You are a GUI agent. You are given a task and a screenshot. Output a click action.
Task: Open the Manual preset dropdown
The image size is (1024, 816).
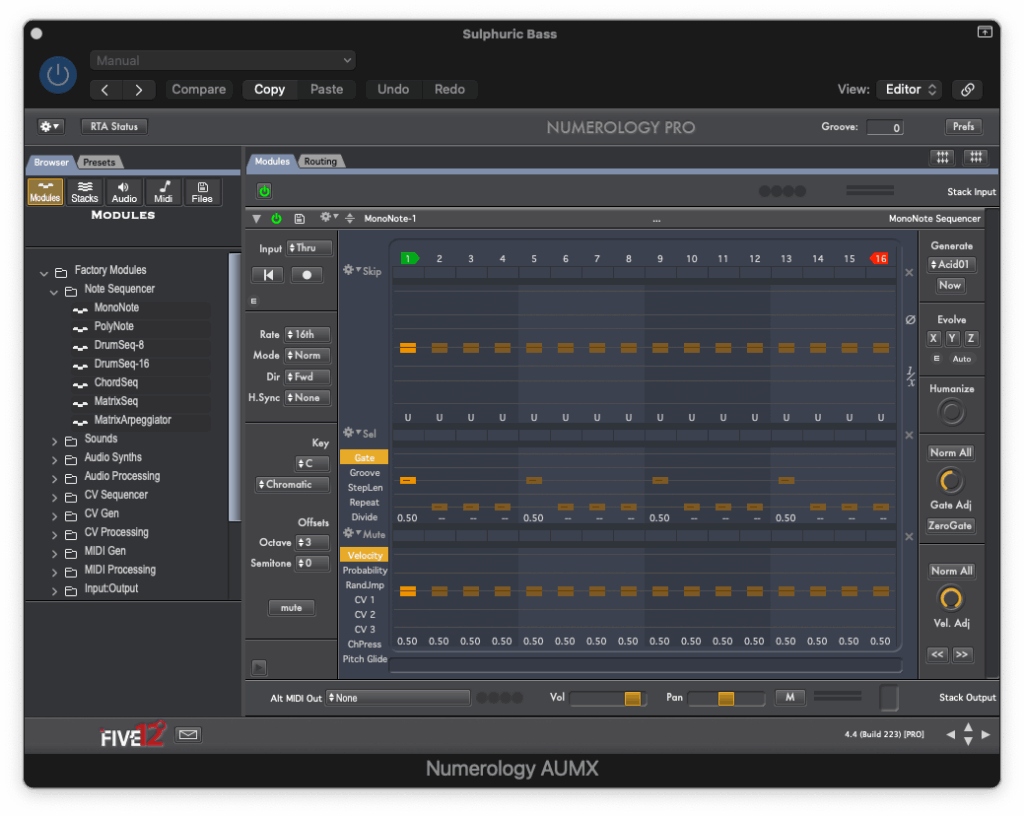coord(223,61)
